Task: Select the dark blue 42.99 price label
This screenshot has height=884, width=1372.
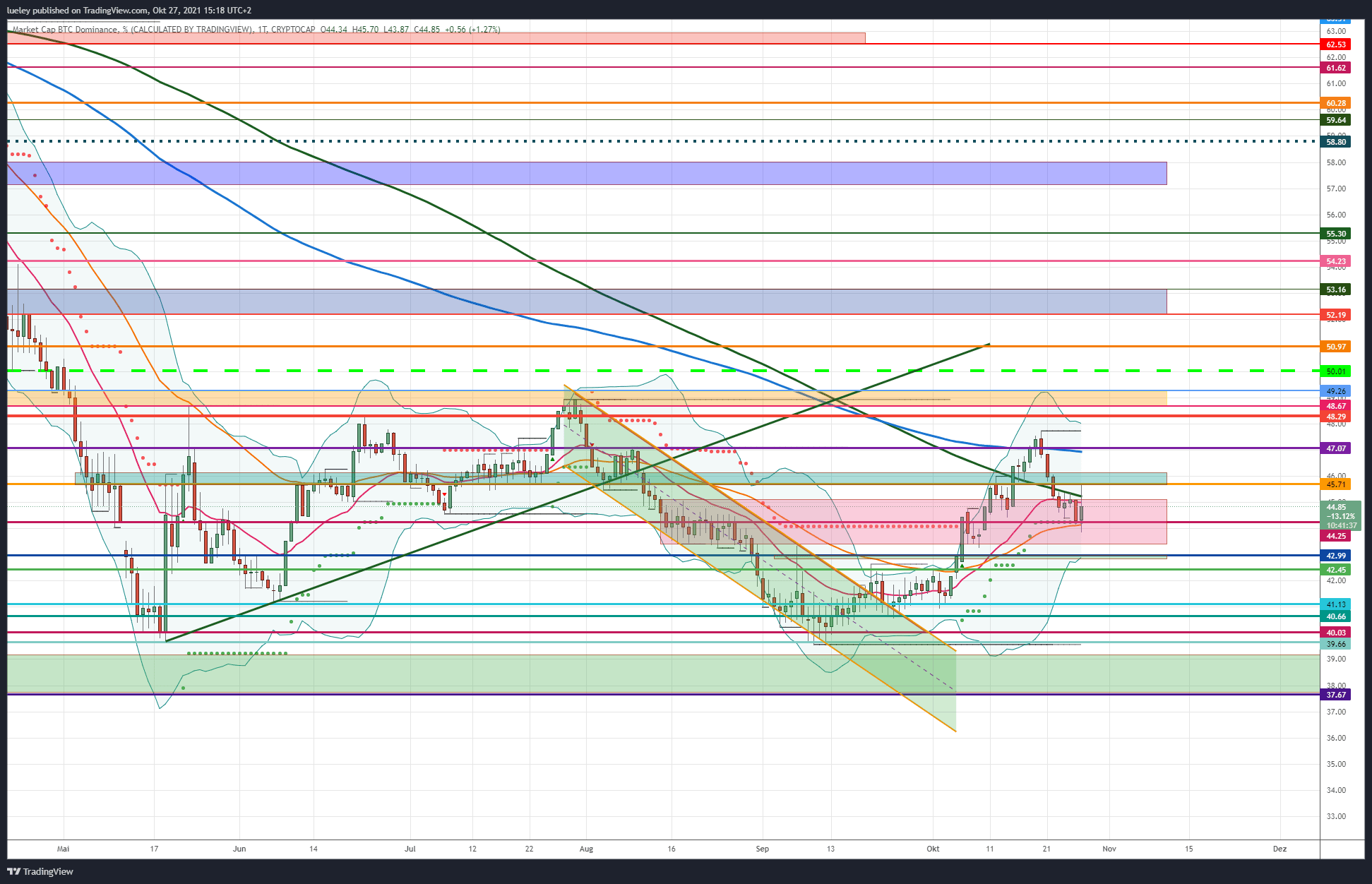Action: pos(1335,556)
